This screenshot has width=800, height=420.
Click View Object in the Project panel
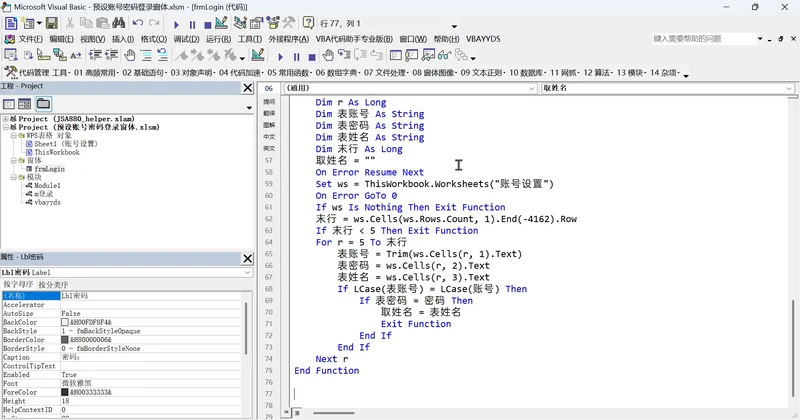pyautogui.click(x=24, y=104)
